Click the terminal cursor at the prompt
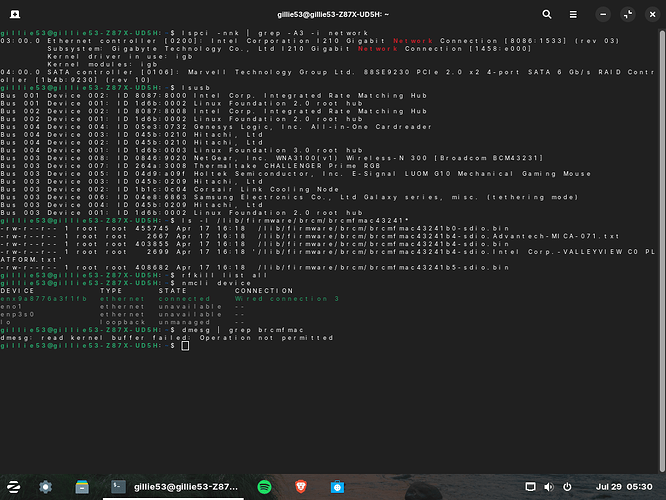 point(185,346)
